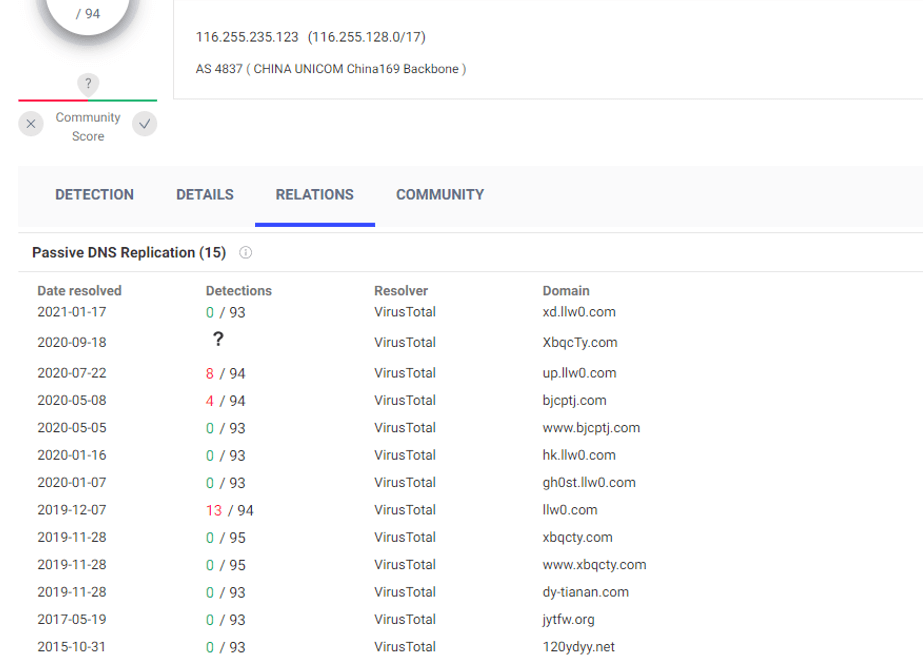The image size is (923, 668).
Task: Open the DETAILS tab
Action: click(205, 195)
